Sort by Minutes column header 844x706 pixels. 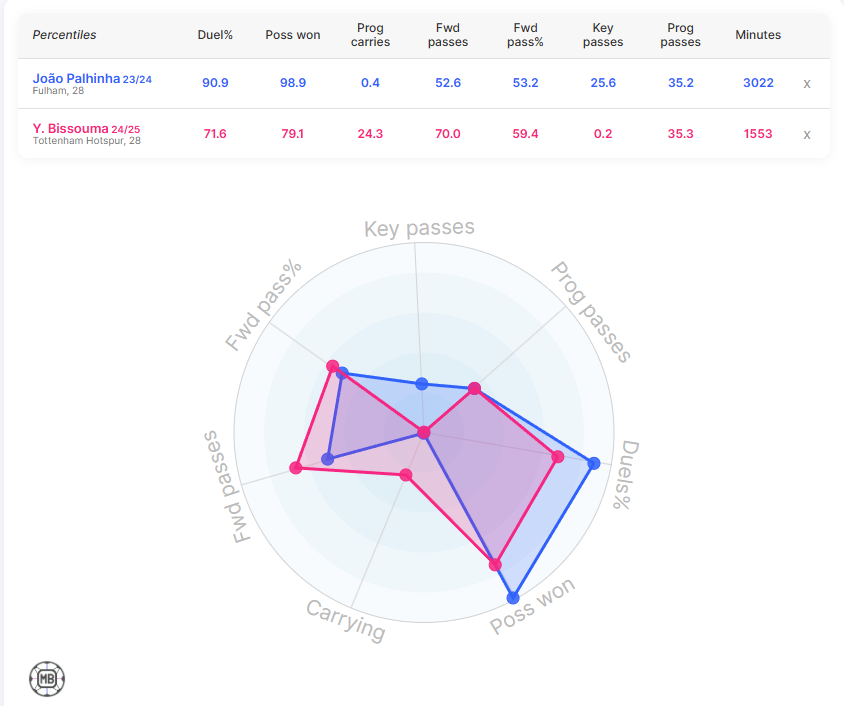758,35
